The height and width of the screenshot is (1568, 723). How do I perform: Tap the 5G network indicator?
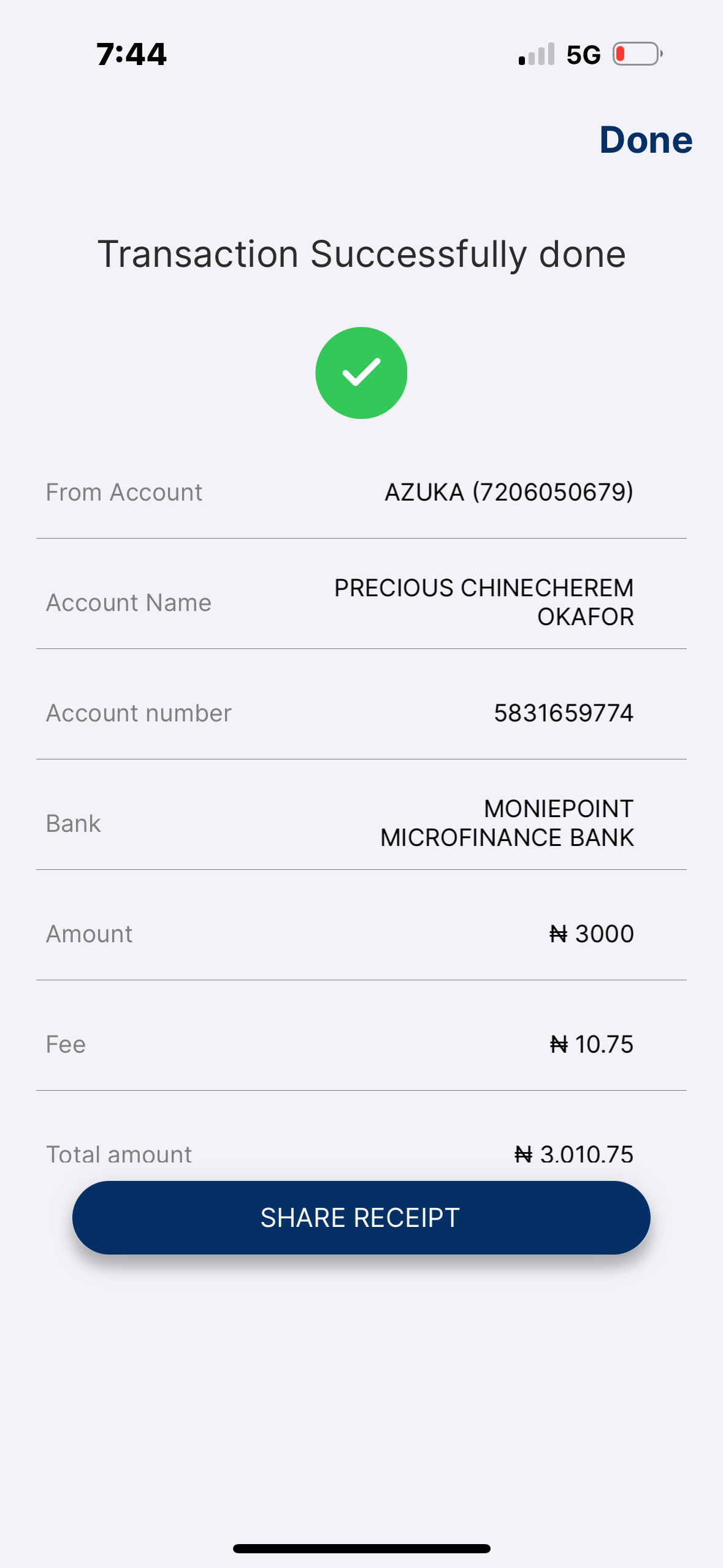click(583, 55)
